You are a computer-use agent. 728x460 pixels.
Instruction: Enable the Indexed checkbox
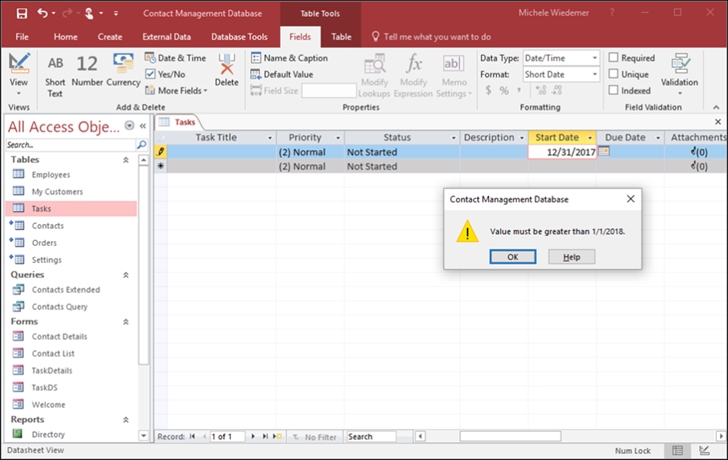pos(613,90)
